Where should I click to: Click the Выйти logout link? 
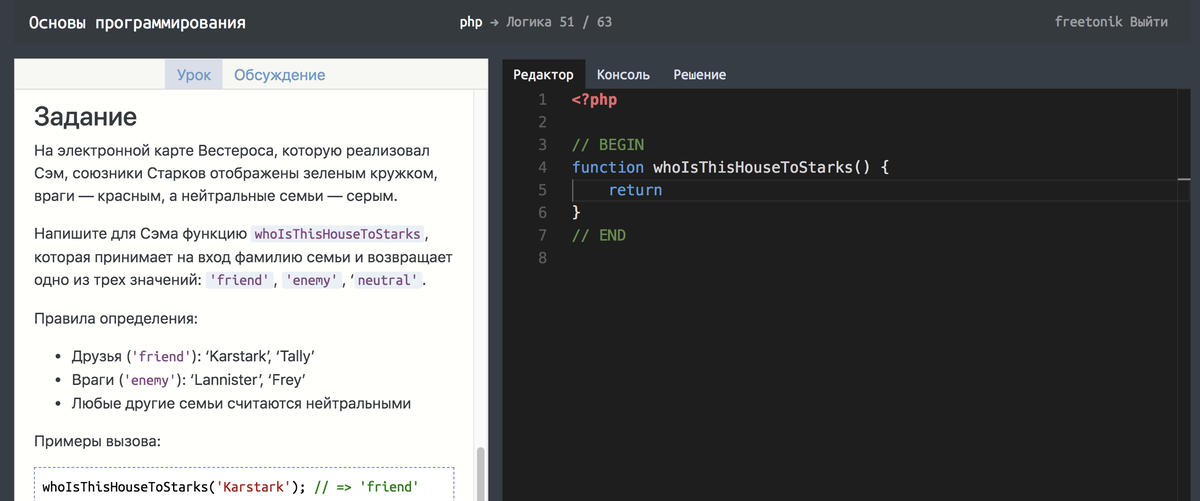pyautogui.click(x=1148, y=22)
